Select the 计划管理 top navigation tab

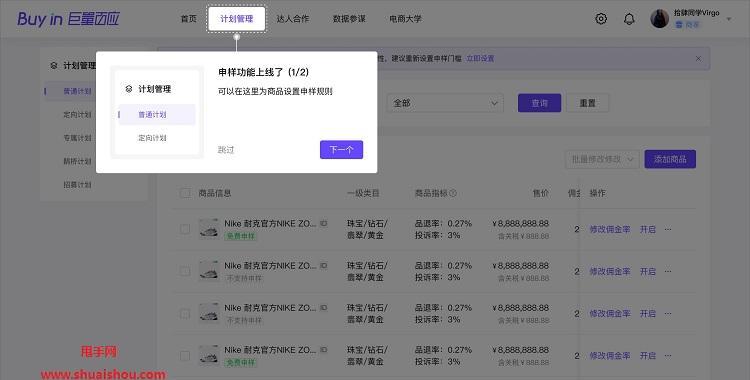(236, 19)
